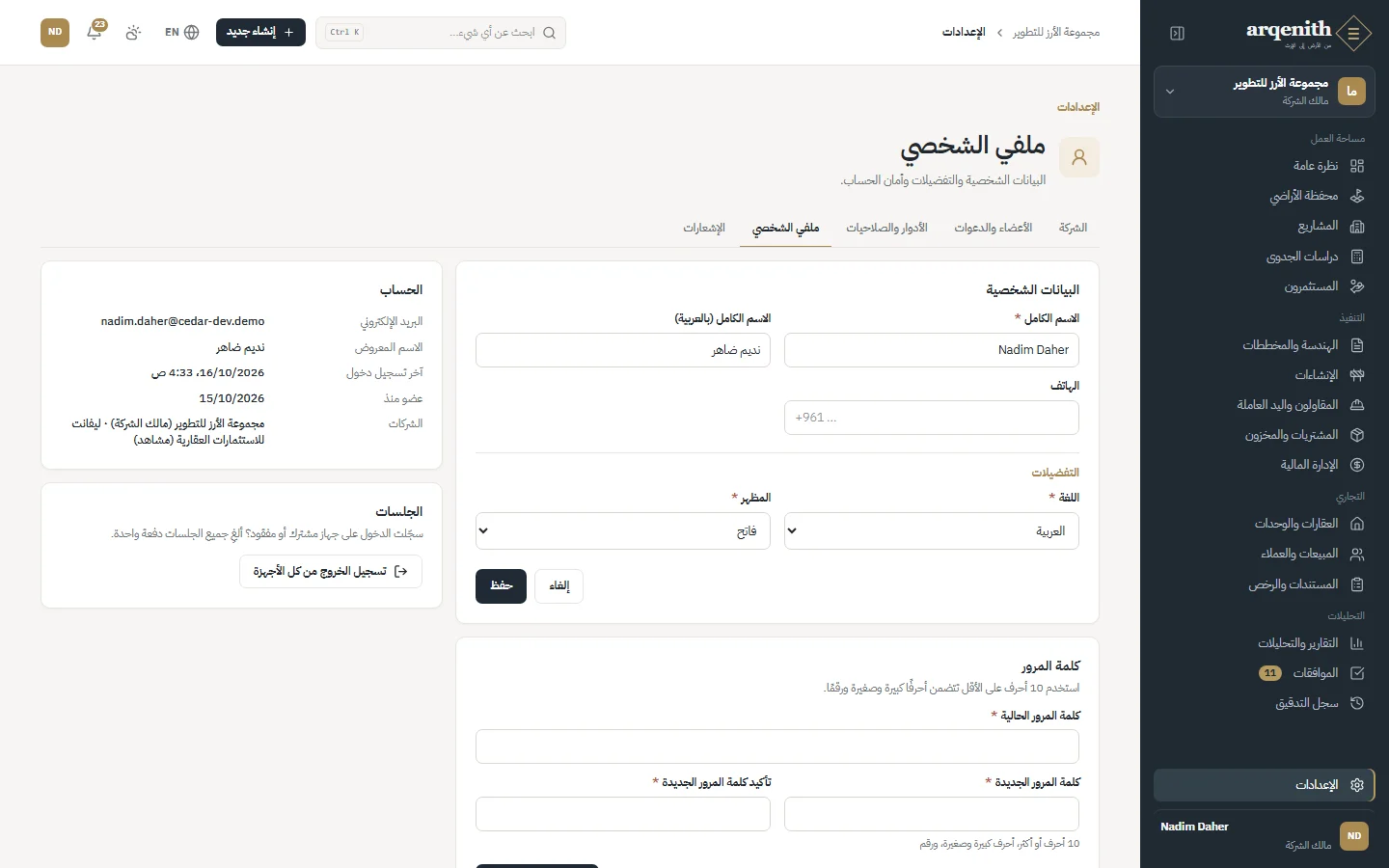Open the اللغة language dropdown
1389x868 pixels.
tap(932, 531)
